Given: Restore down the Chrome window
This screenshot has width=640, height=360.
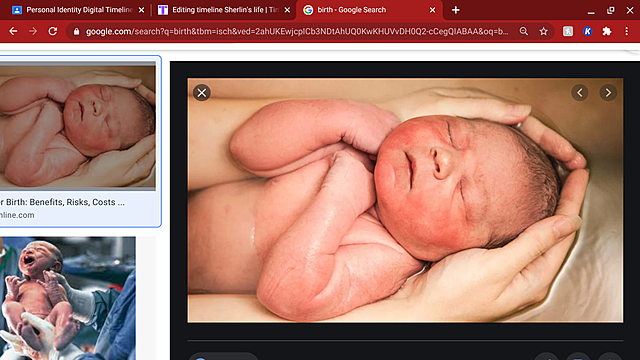Looking at the screenshot, I should [611, 10].
